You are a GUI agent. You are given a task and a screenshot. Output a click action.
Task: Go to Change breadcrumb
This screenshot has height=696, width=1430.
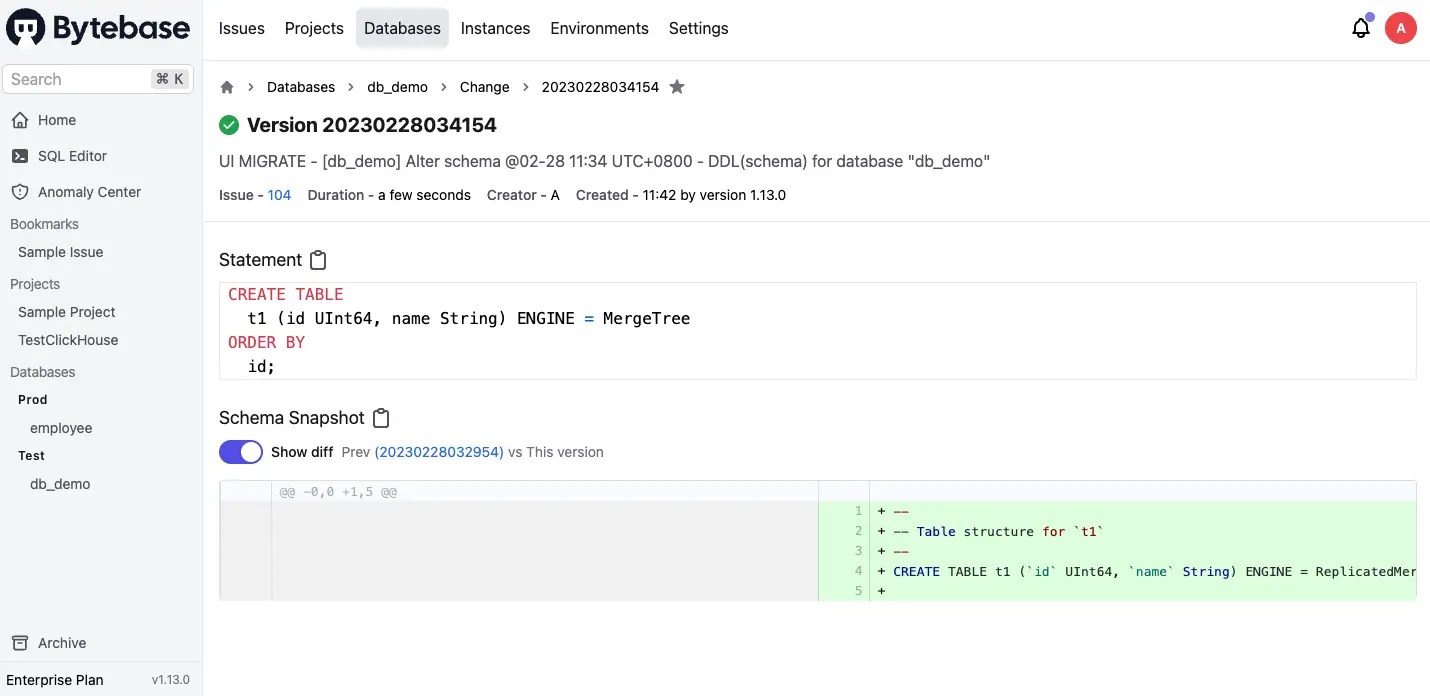pos(485,87)
